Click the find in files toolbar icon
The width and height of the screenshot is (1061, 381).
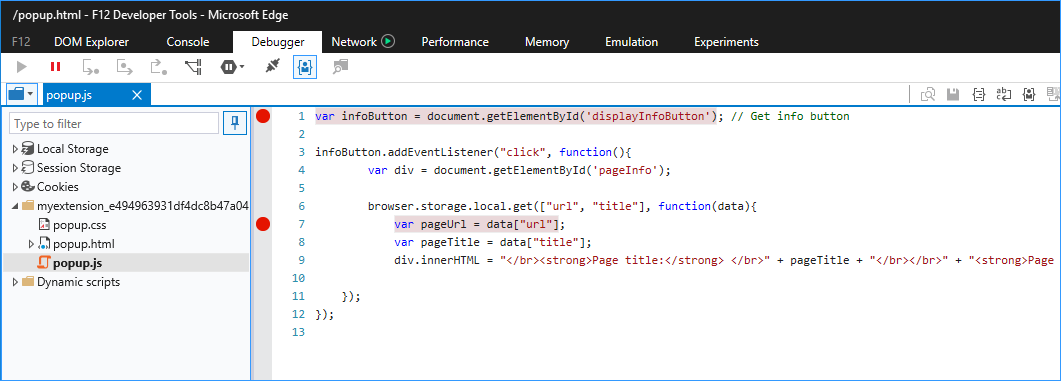pos(340,66)
